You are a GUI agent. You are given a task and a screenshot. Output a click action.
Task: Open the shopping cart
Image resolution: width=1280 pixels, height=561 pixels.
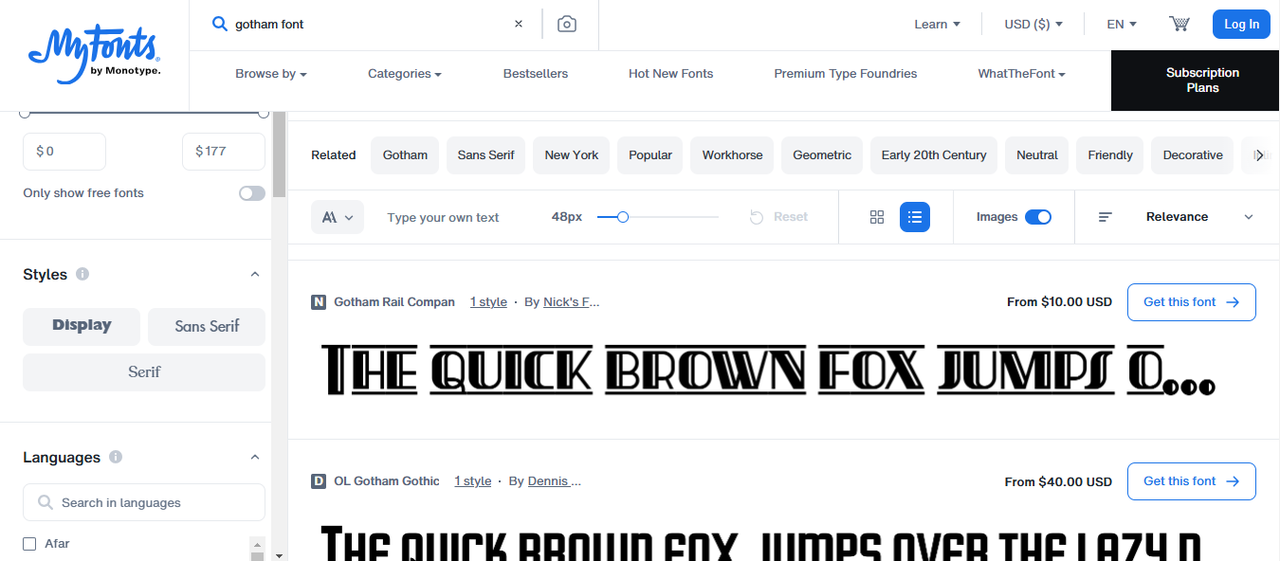(1179, 24)
